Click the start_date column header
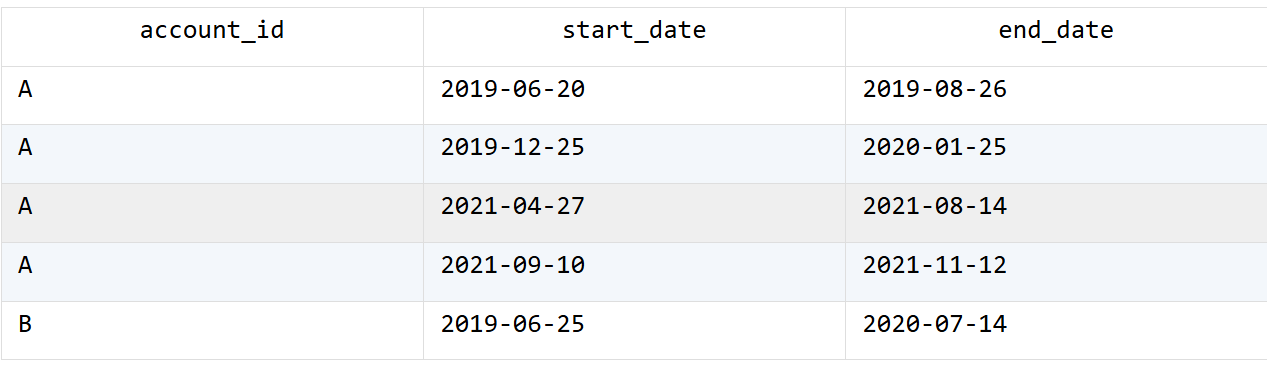The width and height of the screenshot is (1267, 372). [x=634, y=31]
